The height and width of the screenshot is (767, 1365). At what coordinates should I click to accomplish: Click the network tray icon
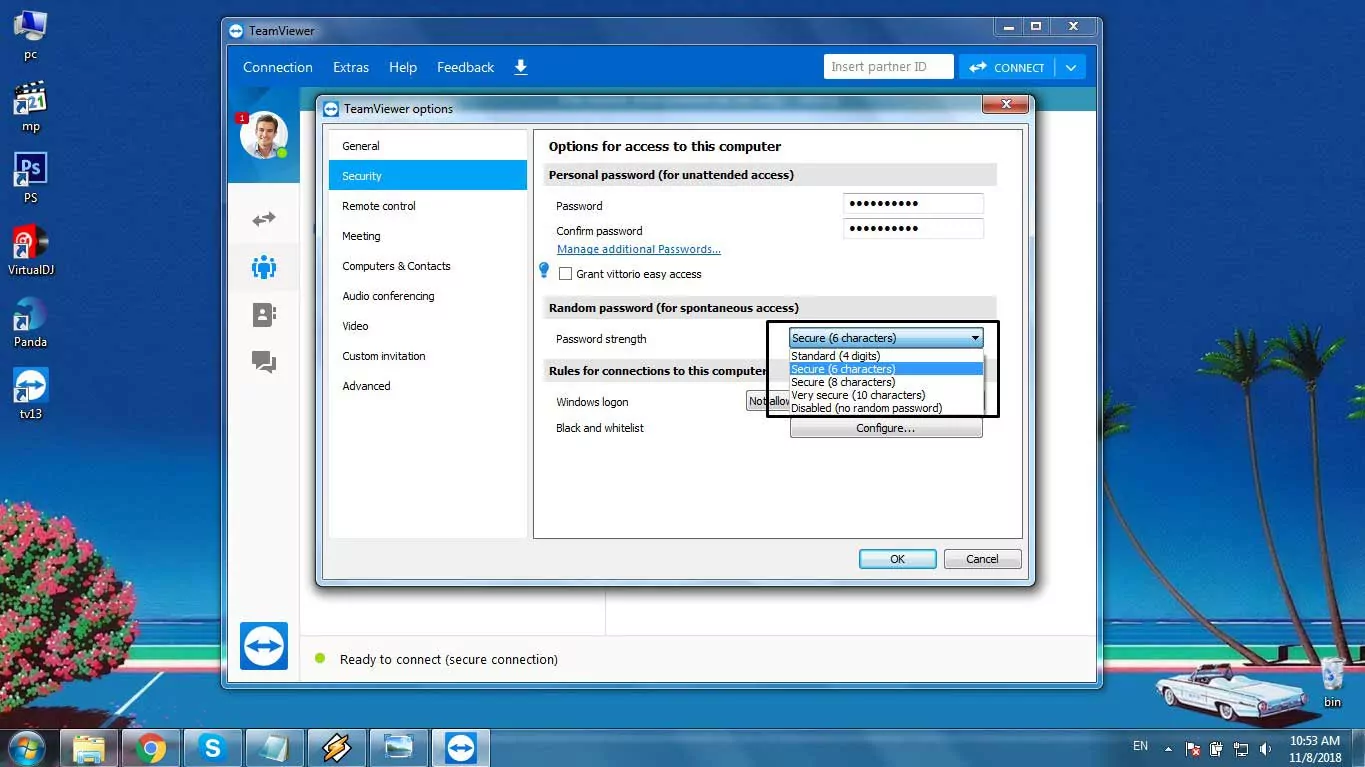[1241, 748]
